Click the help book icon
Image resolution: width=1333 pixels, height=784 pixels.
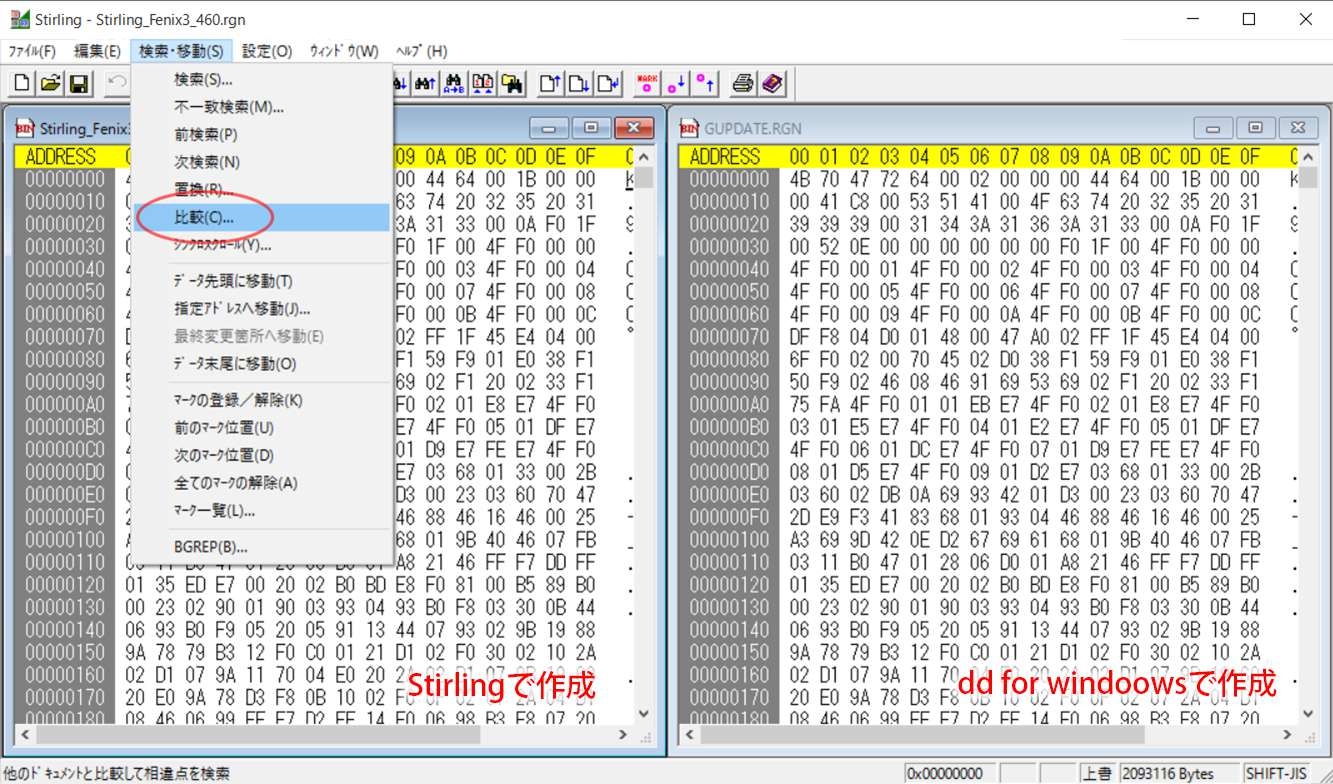pos(772,84)
